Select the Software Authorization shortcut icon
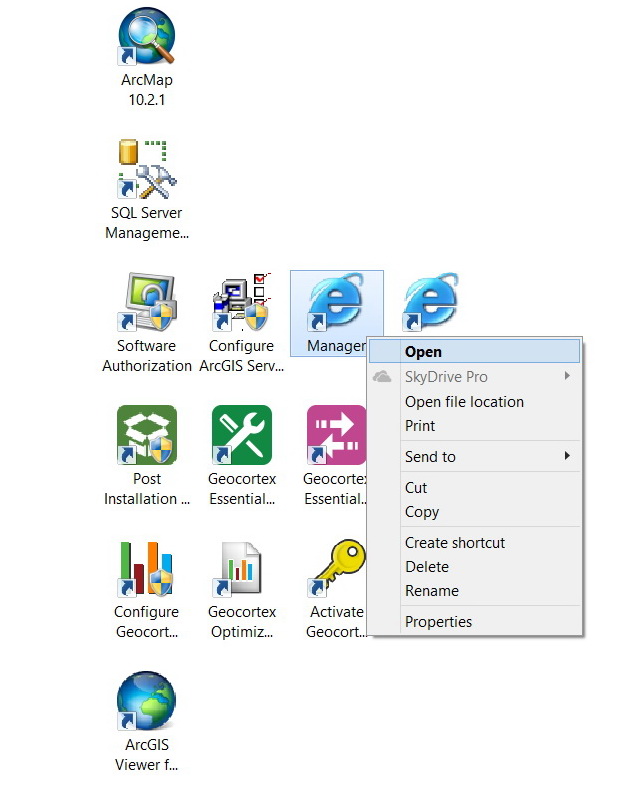 147,302
